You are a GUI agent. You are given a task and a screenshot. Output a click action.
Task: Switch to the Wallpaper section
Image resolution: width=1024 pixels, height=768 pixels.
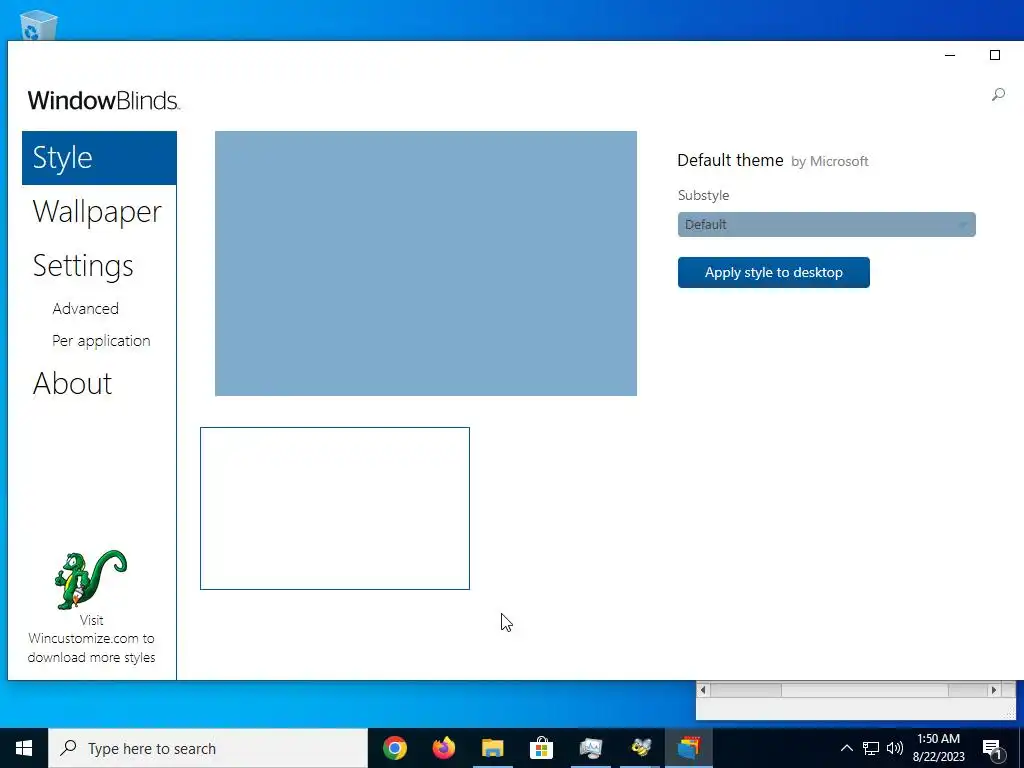coord(97,212)
